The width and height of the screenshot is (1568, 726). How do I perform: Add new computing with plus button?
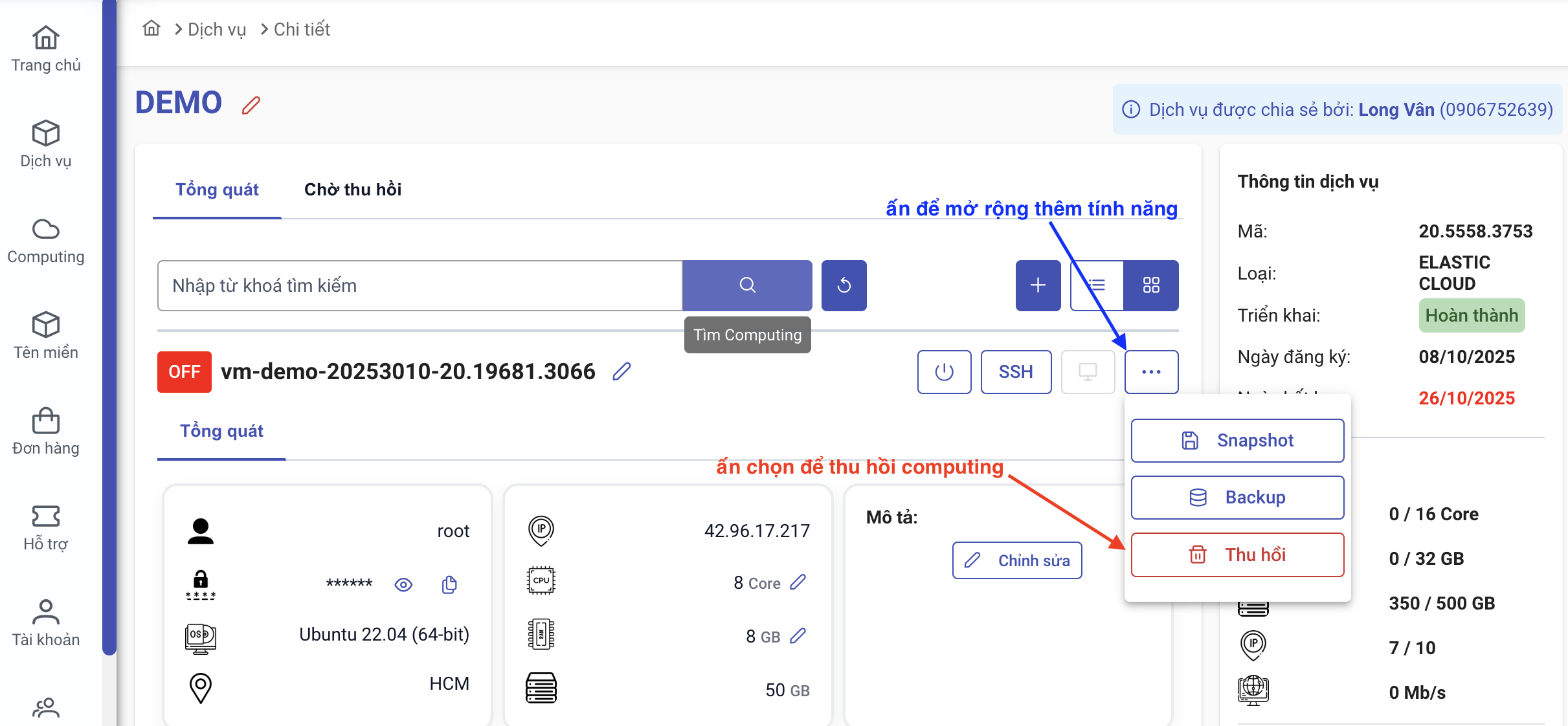click(x=1038, y=285)
